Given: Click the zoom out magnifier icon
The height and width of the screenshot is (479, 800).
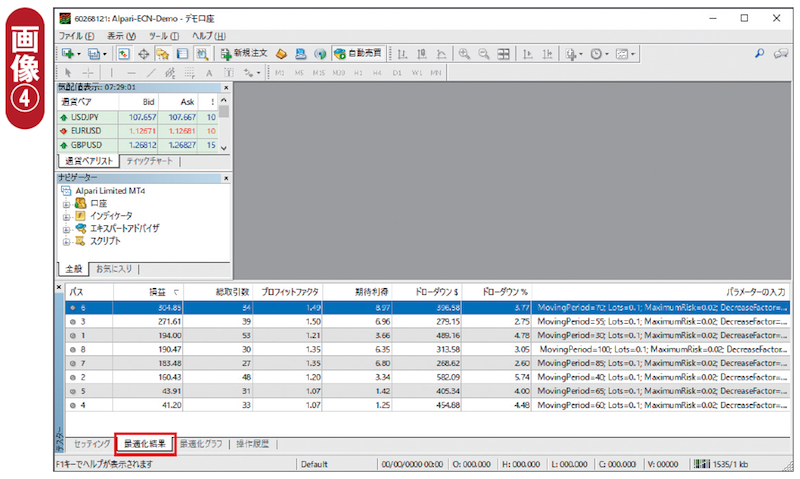Looking at the screenshot, I should [x=483, y=54].
